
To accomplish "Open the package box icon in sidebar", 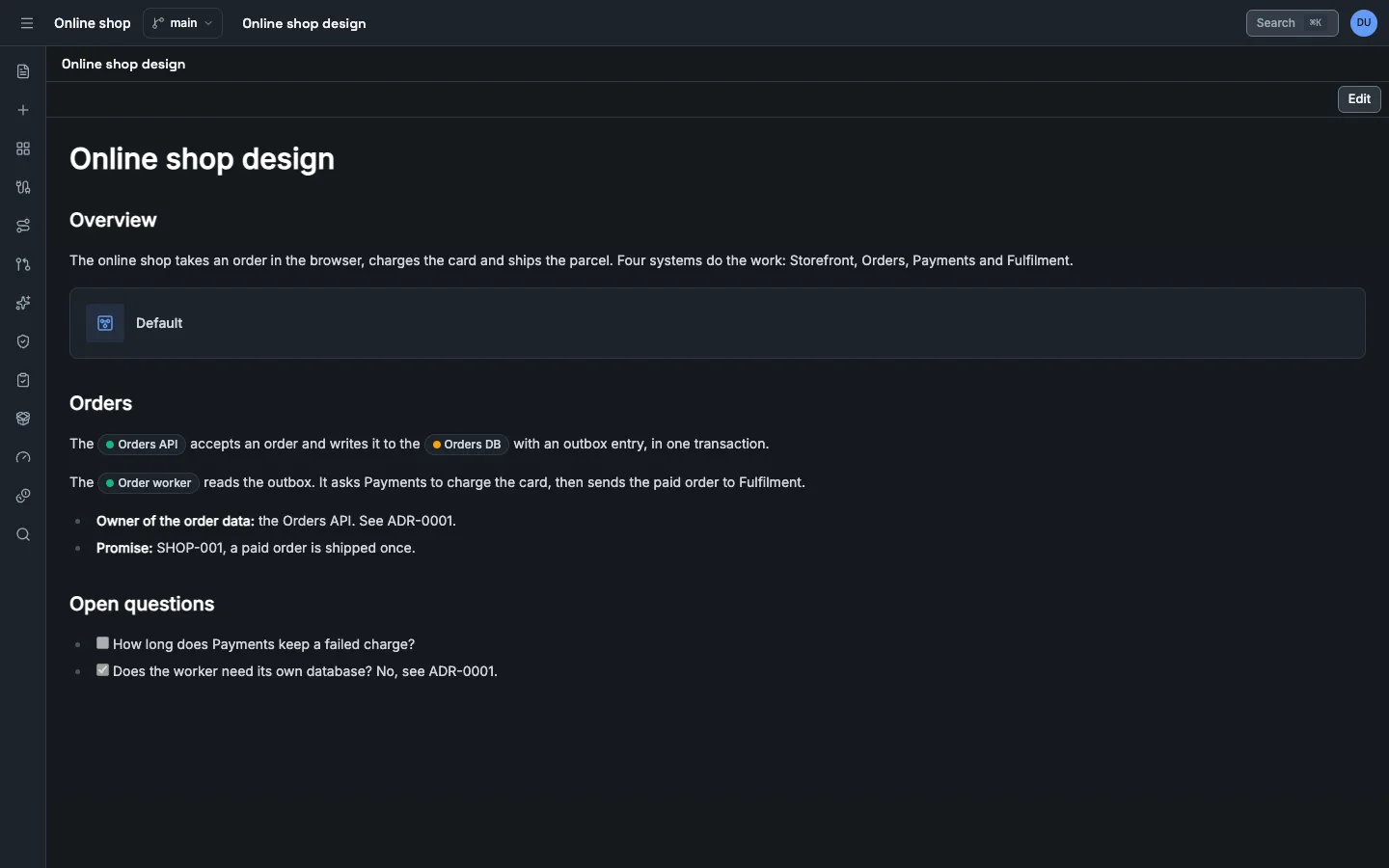I will pyautogui.click(x=23, y=419).
